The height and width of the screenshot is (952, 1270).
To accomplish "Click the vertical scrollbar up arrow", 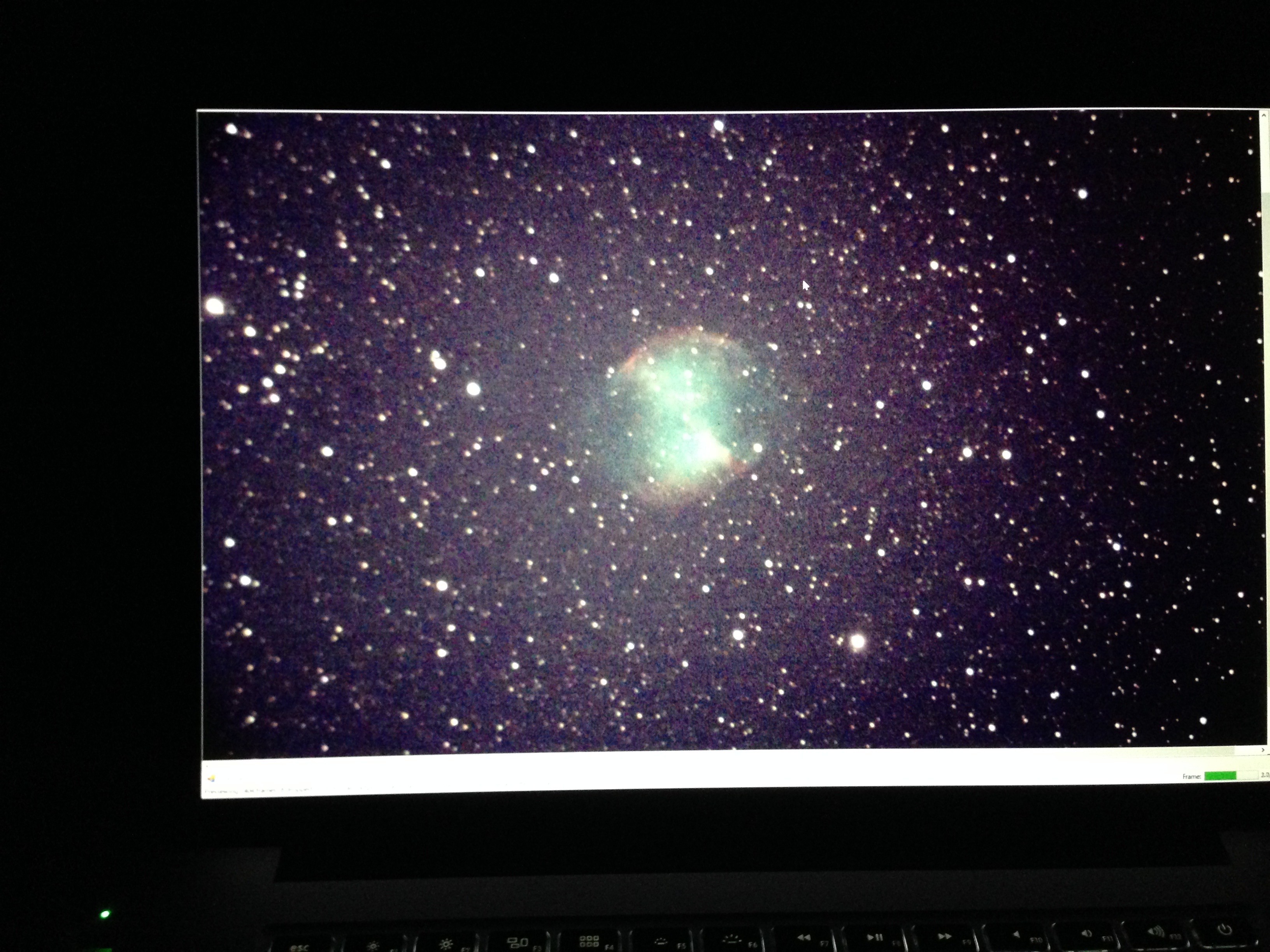I will coord(1263,116).
